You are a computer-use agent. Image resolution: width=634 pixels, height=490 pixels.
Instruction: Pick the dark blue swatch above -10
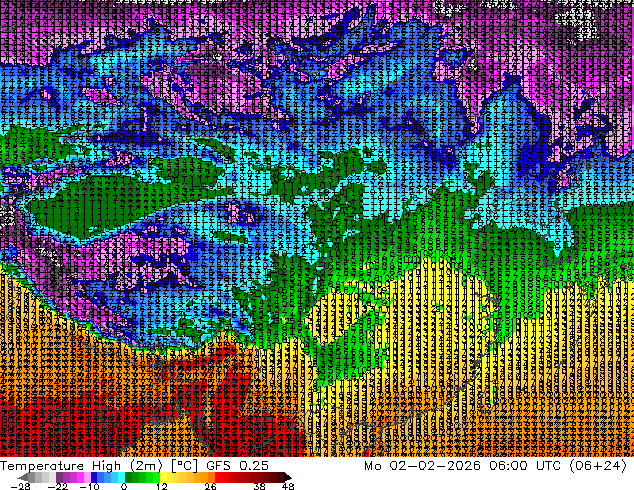point(94,477)
